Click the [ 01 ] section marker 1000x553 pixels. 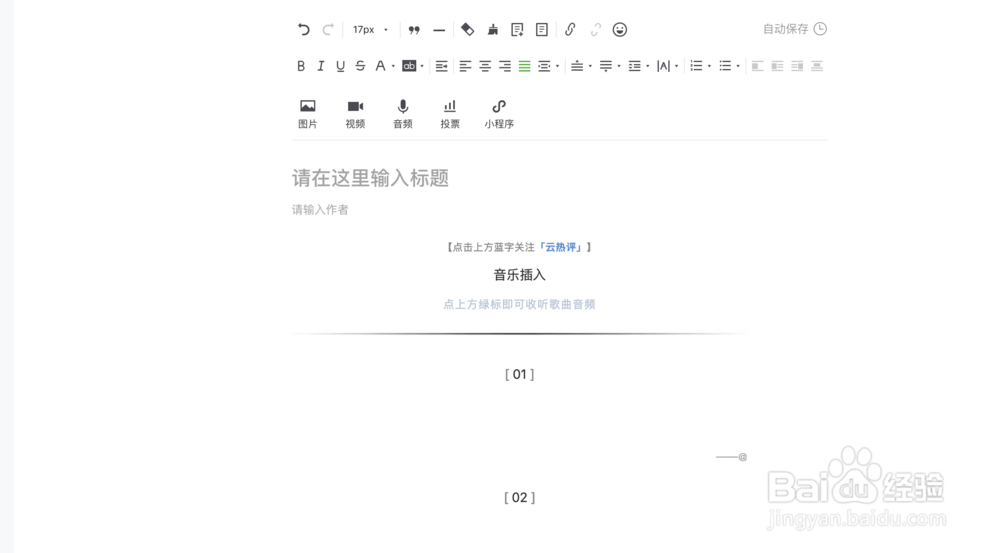tap(520, 374)
